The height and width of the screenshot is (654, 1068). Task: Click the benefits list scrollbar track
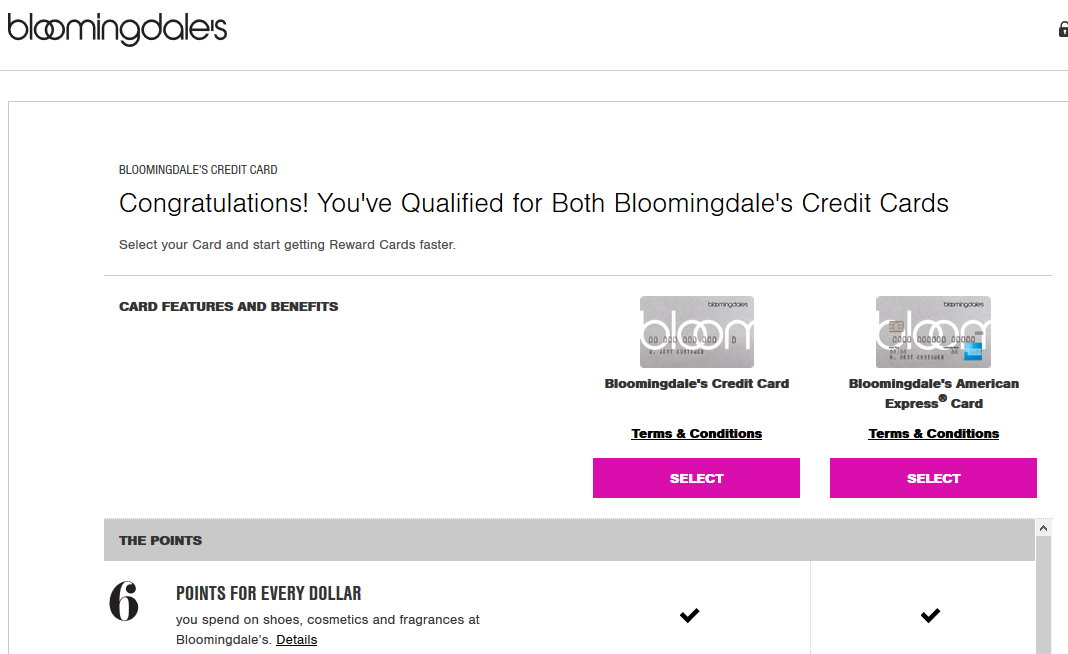pyautogui.click(x=1043, y=600)
